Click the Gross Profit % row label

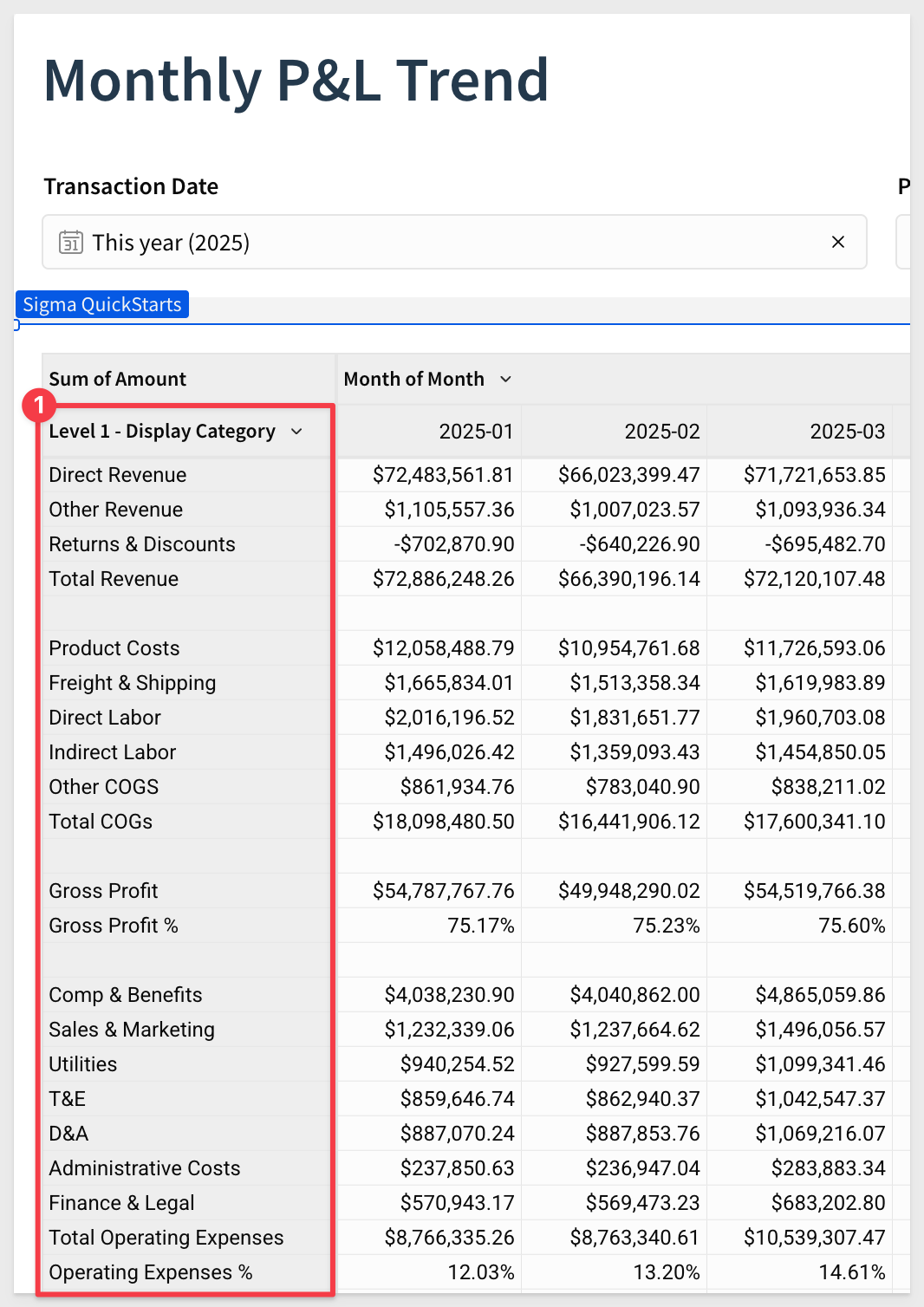[114, 926]
